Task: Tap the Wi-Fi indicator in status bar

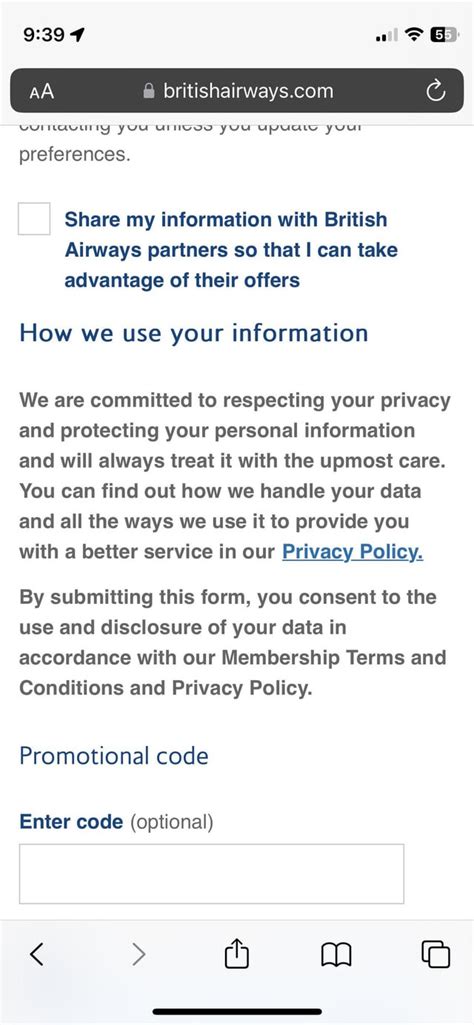Action: coord(414,35)
